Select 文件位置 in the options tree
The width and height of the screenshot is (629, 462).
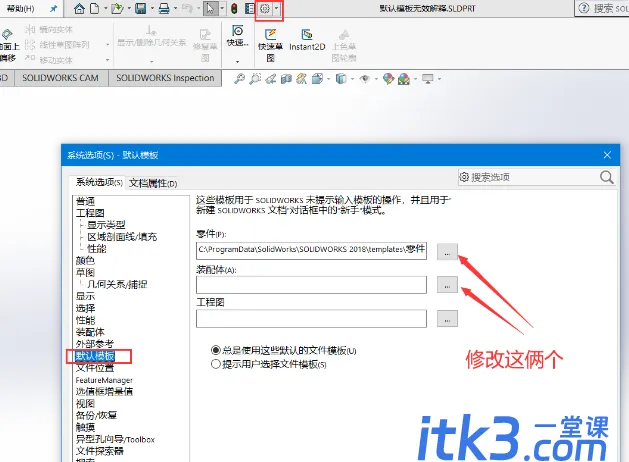point(95,367)
